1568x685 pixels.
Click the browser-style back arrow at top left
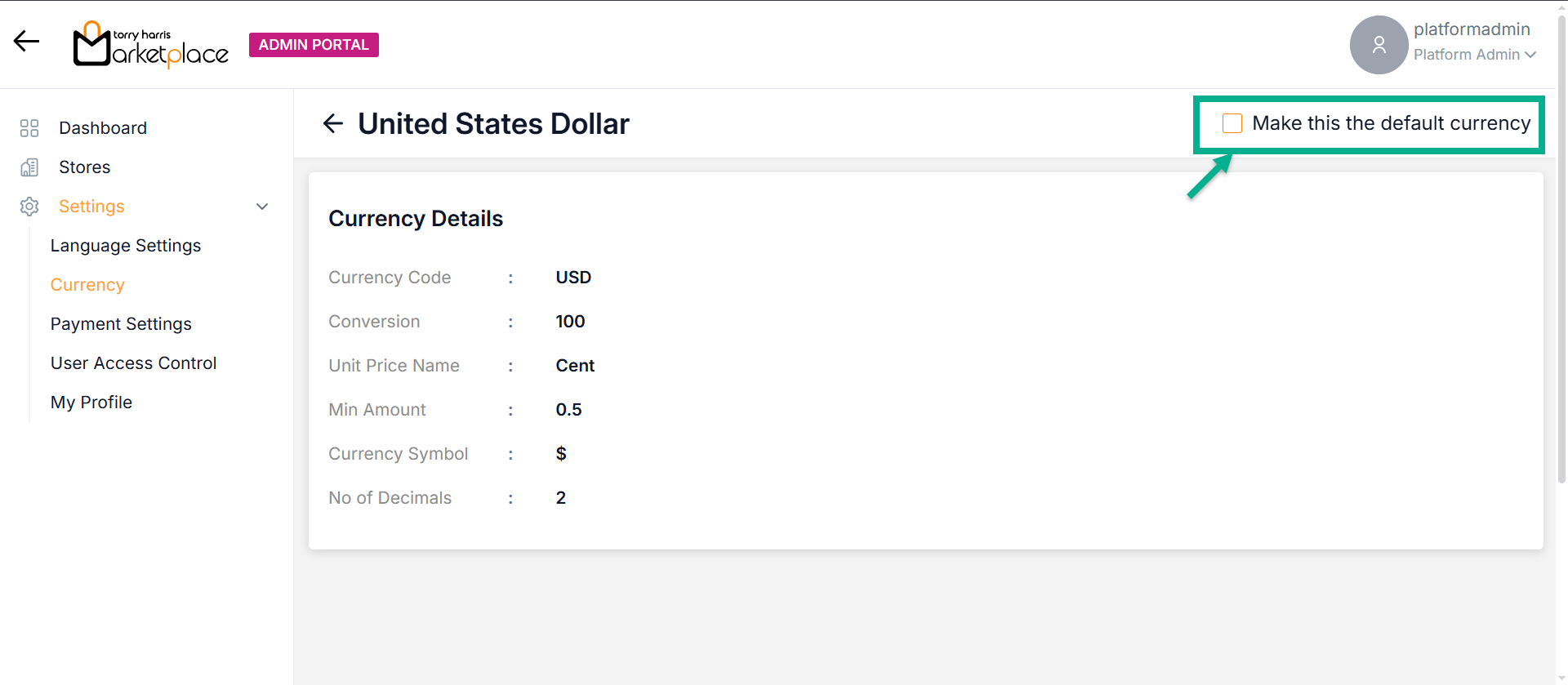coord(26,41)
